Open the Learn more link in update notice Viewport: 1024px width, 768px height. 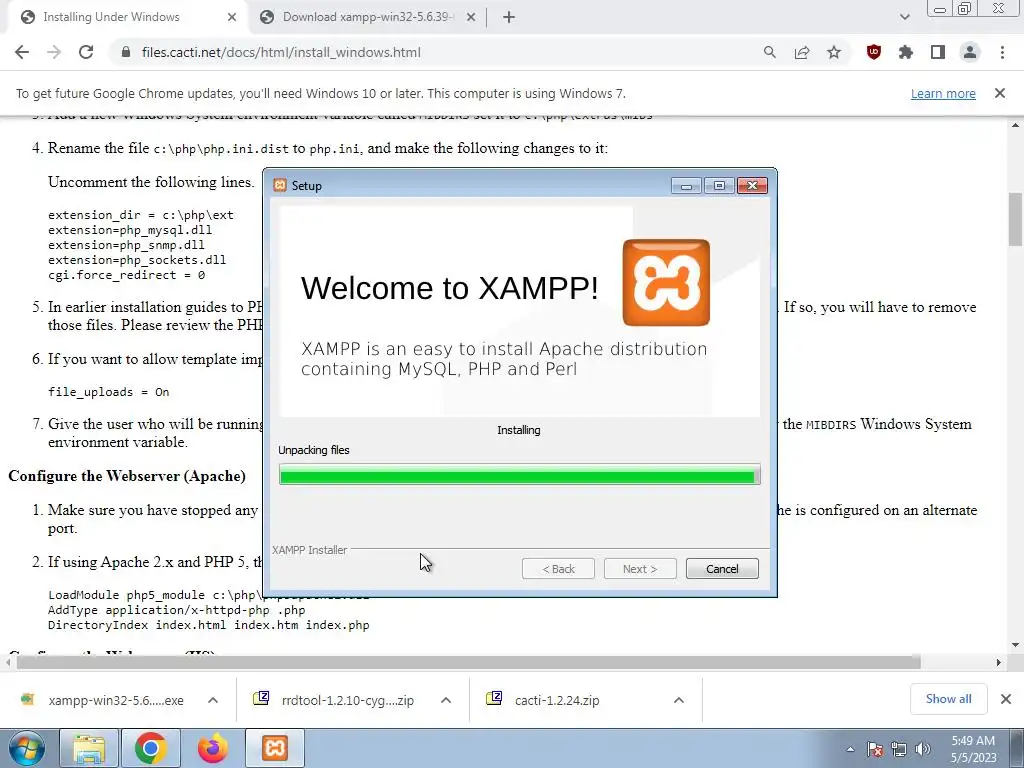[x=943, y=93]
